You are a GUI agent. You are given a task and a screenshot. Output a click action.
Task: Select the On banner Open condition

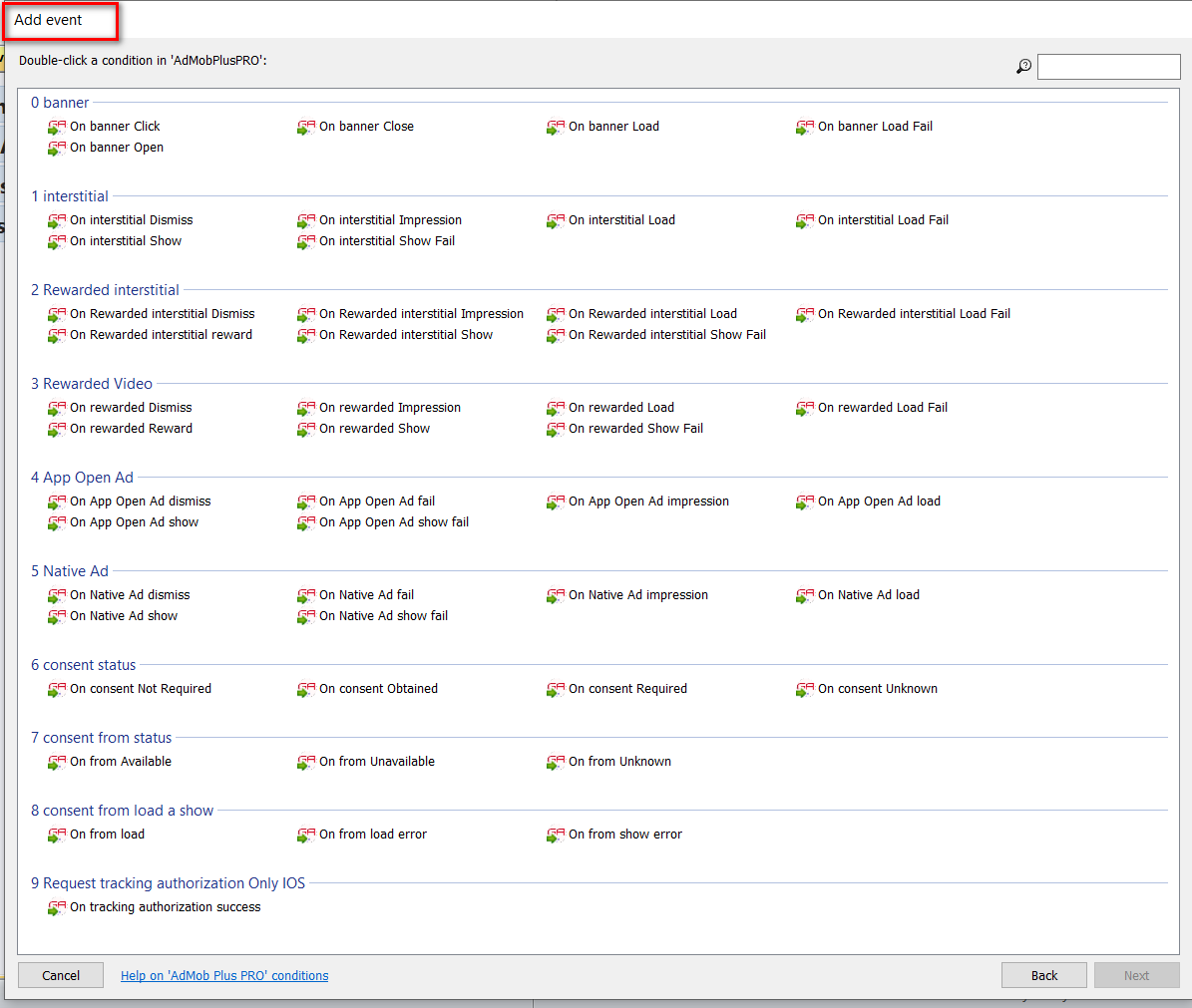tap(116, 148)
